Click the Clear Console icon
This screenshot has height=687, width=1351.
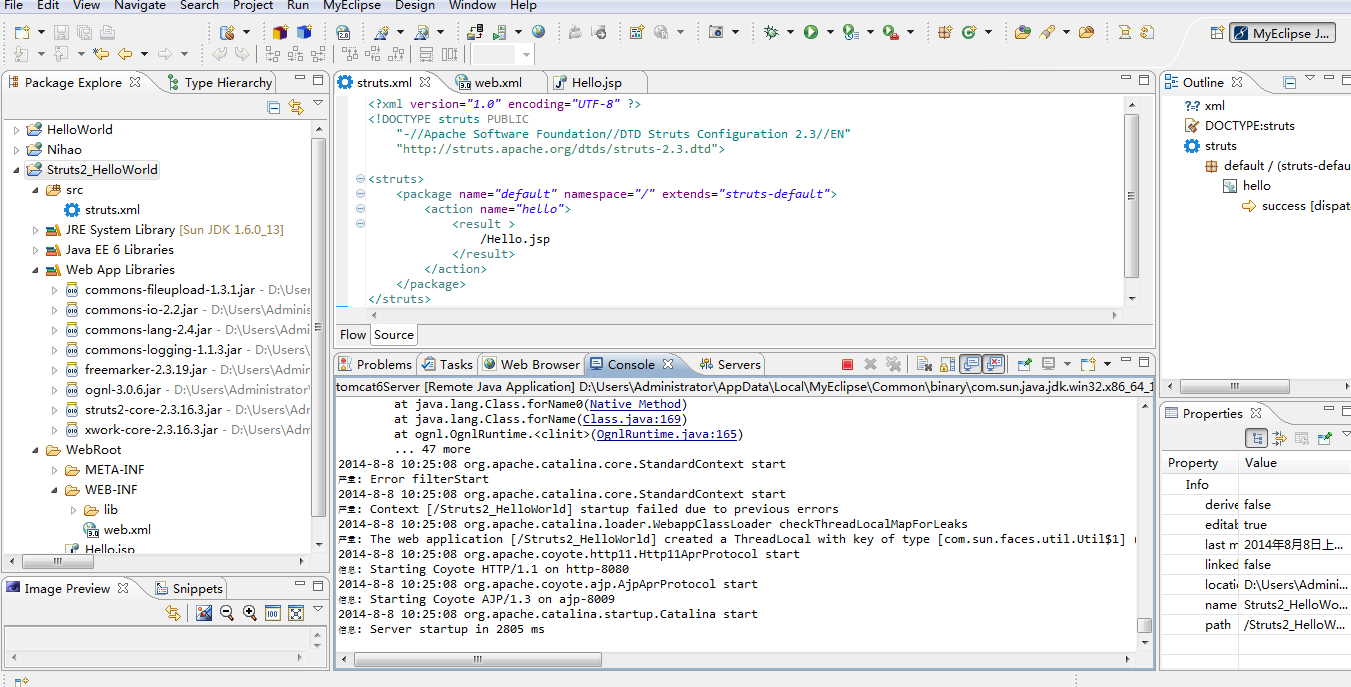[x=924, y=365]
